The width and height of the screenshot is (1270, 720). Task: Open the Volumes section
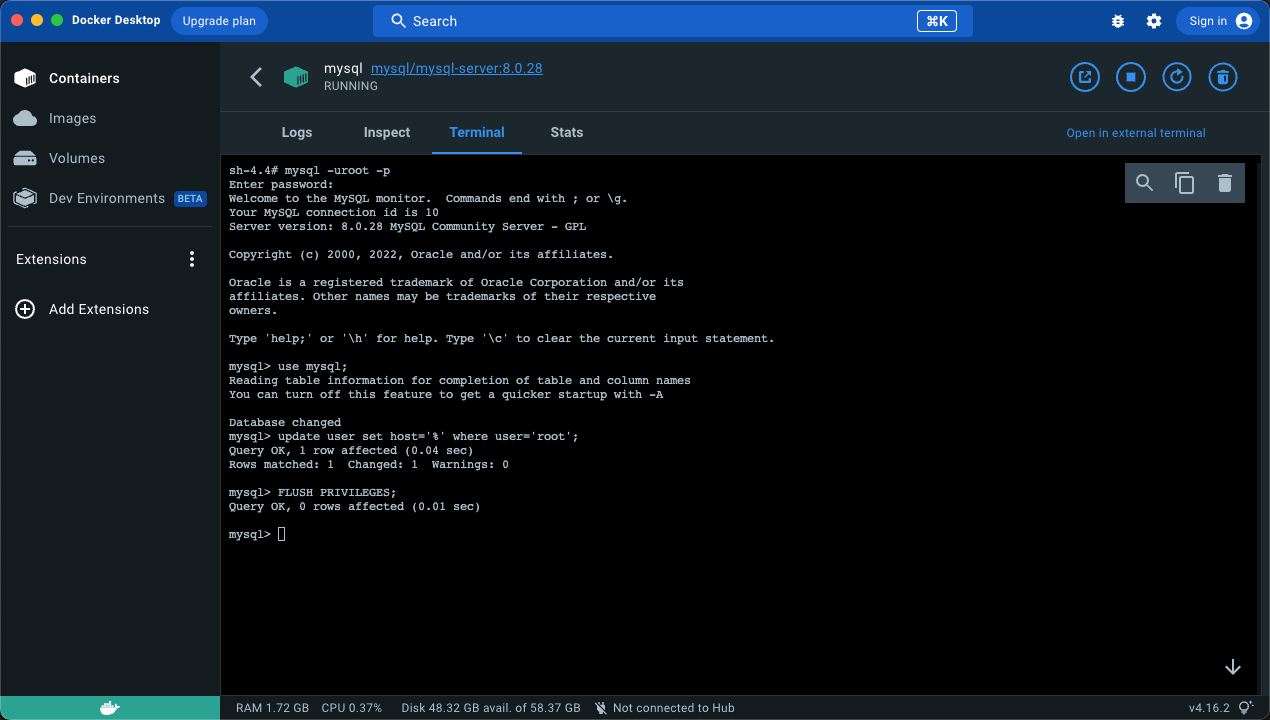click(110, 158)
